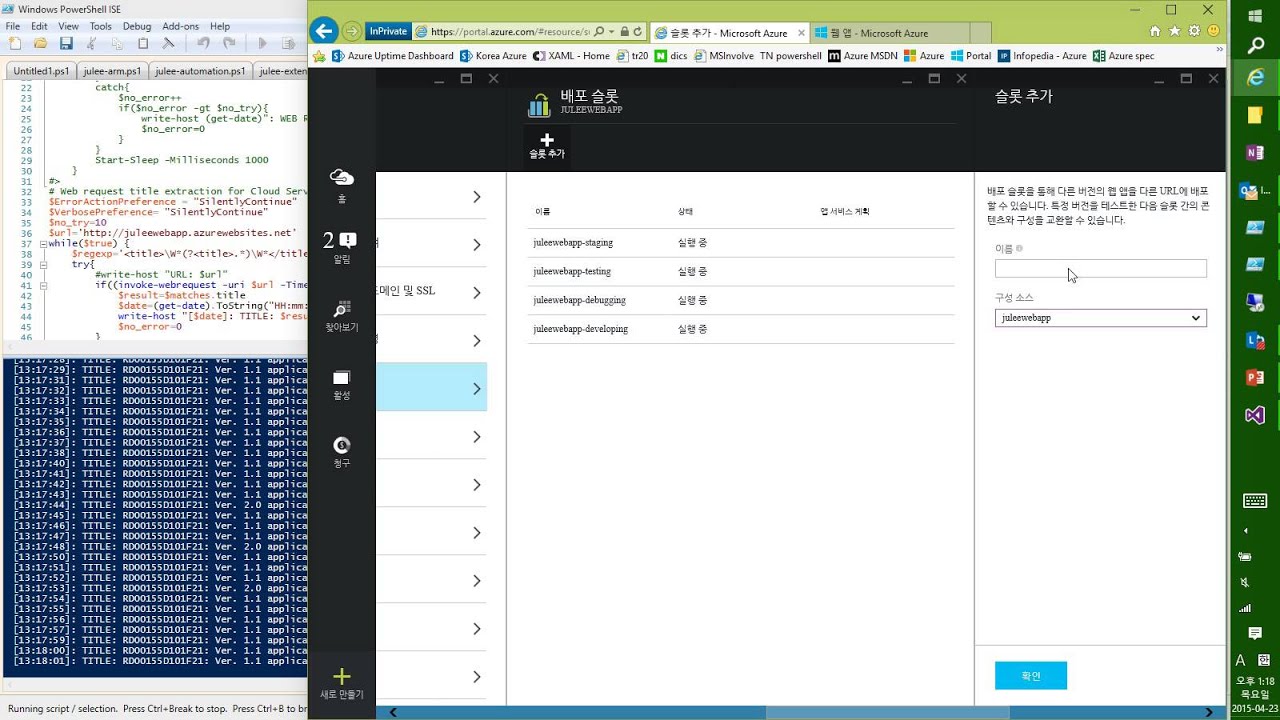1280x720 pixels.
Task: Select the juleewebapp-debugging slot row
Action: pos(741,300)
